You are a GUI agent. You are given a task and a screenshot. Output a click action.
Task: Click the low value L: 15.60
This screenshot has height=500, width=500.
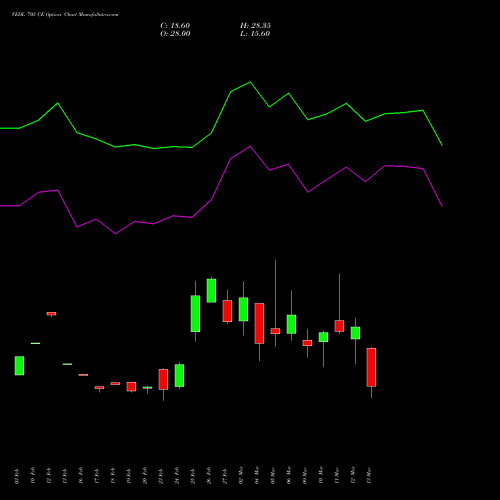pos(255,34)
